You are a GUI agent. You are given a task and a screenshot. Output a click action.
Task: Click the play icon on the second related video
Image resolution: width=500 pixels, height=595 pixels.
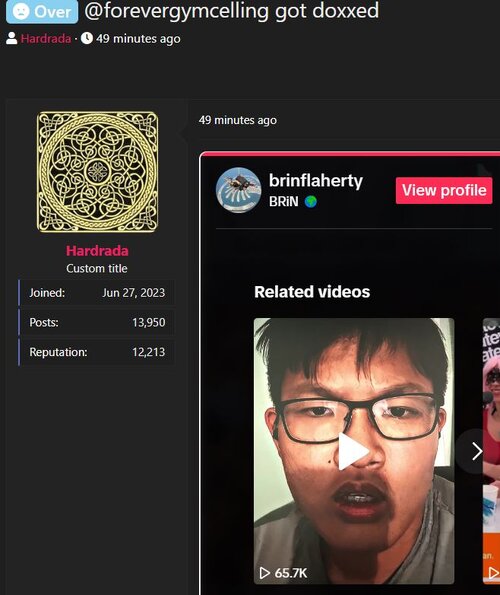pyautogui.click(x=494, y=573)
